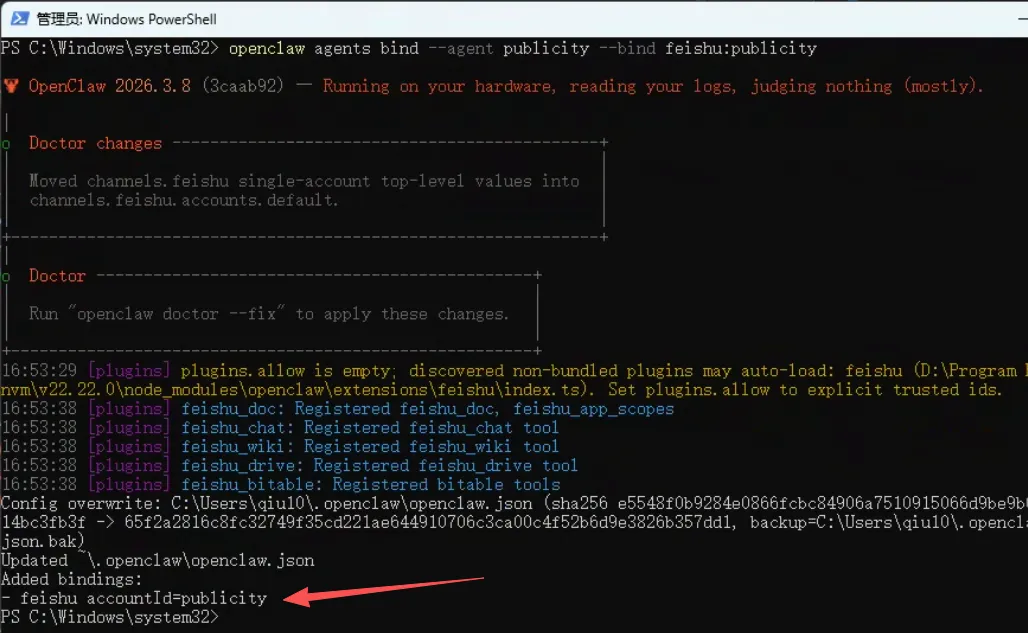Click the "- feishu accountId=publicity" line
This screenshot has width=1028, height=633.
tap(134, 598)
